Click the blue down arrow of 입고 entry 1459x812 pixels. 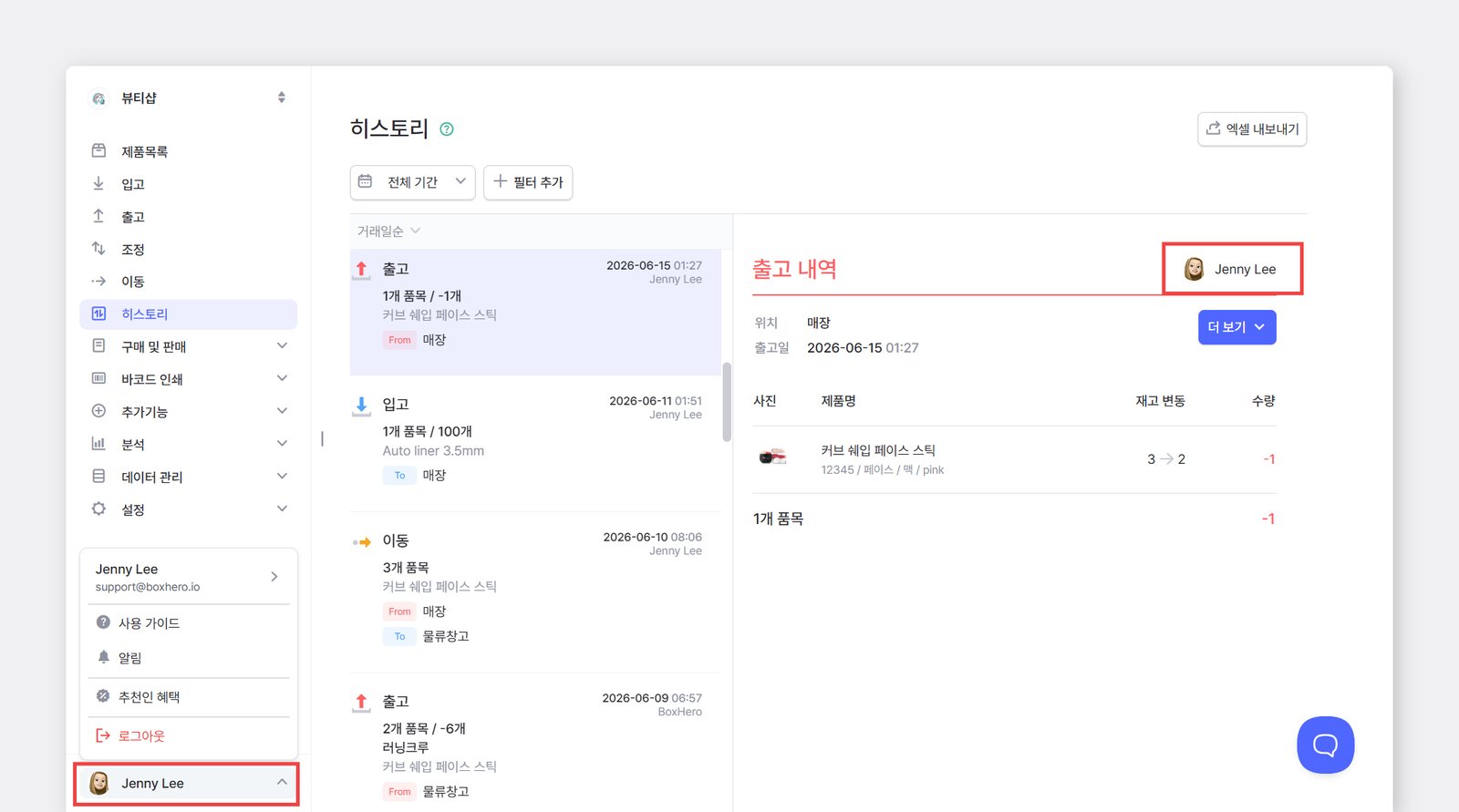[361, 406]
